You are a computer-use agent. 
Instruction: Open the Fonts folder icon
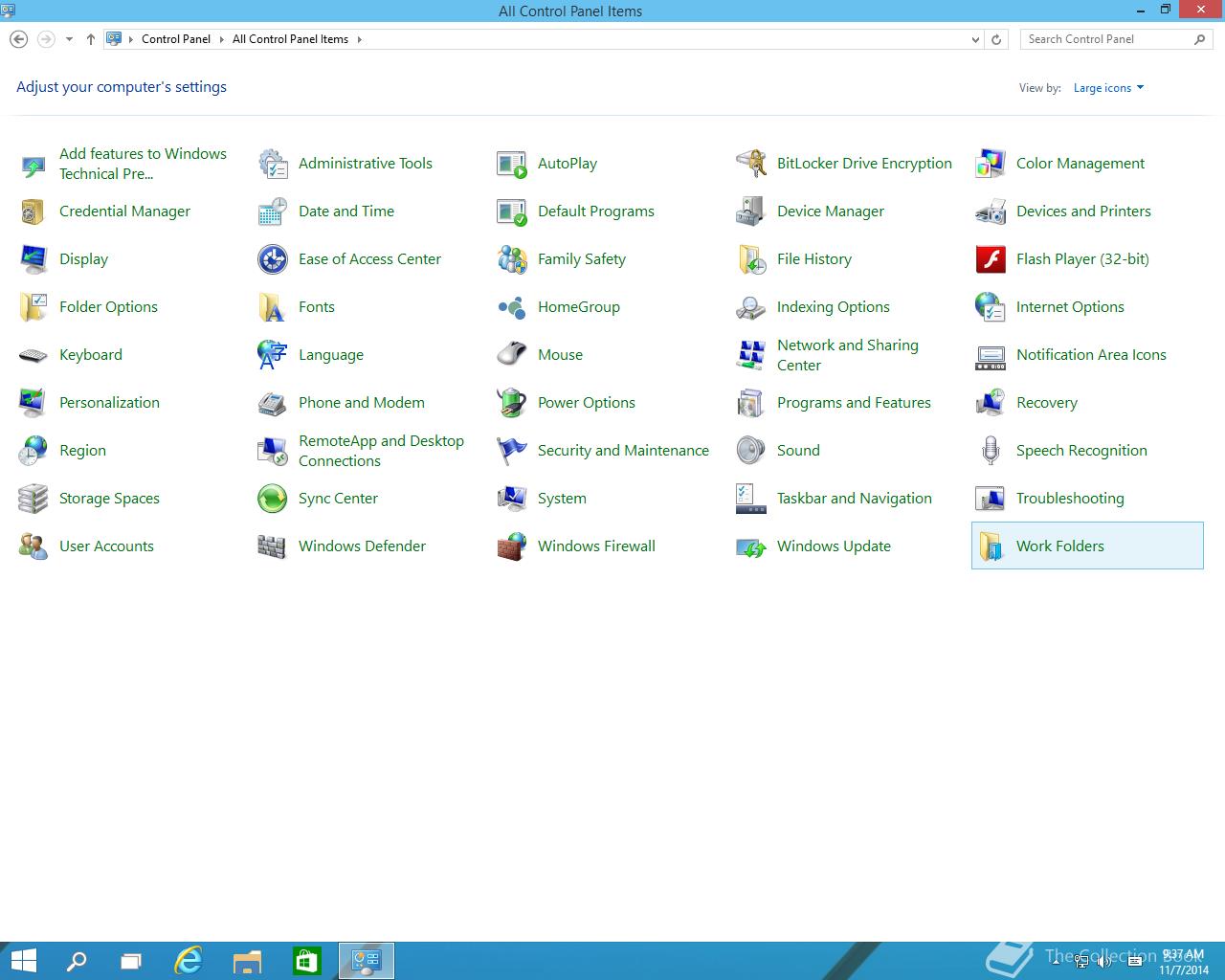tap(273, 307)
